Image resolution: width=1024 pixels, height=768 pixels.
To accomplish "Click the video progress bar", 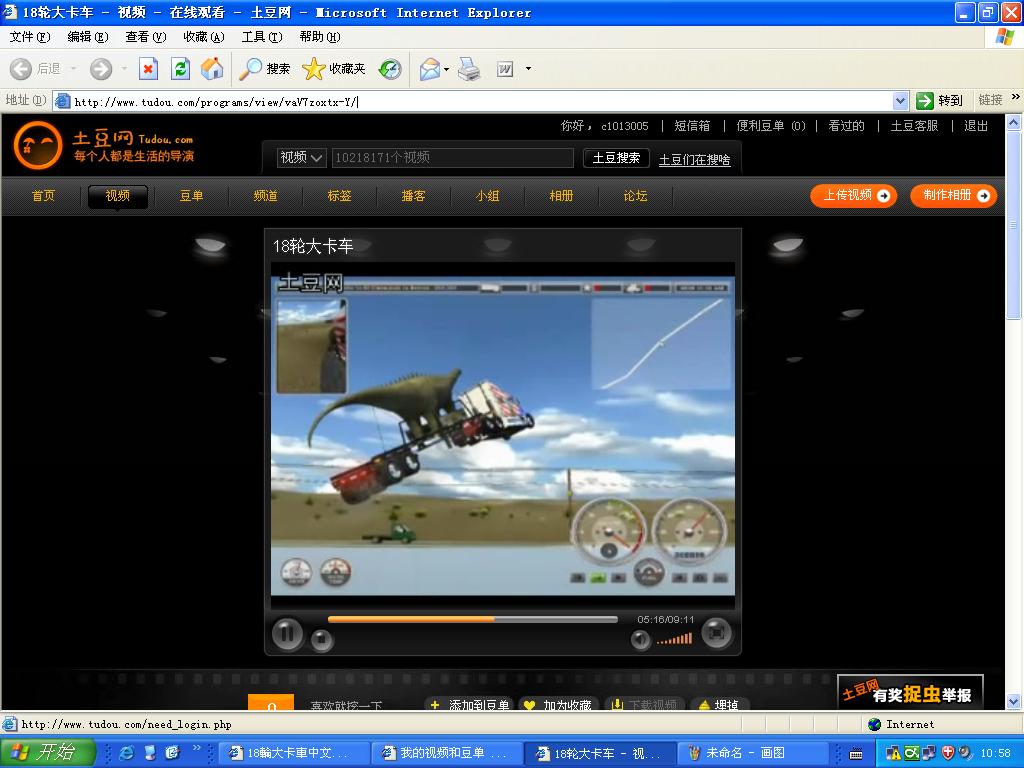I will point(472,619).
